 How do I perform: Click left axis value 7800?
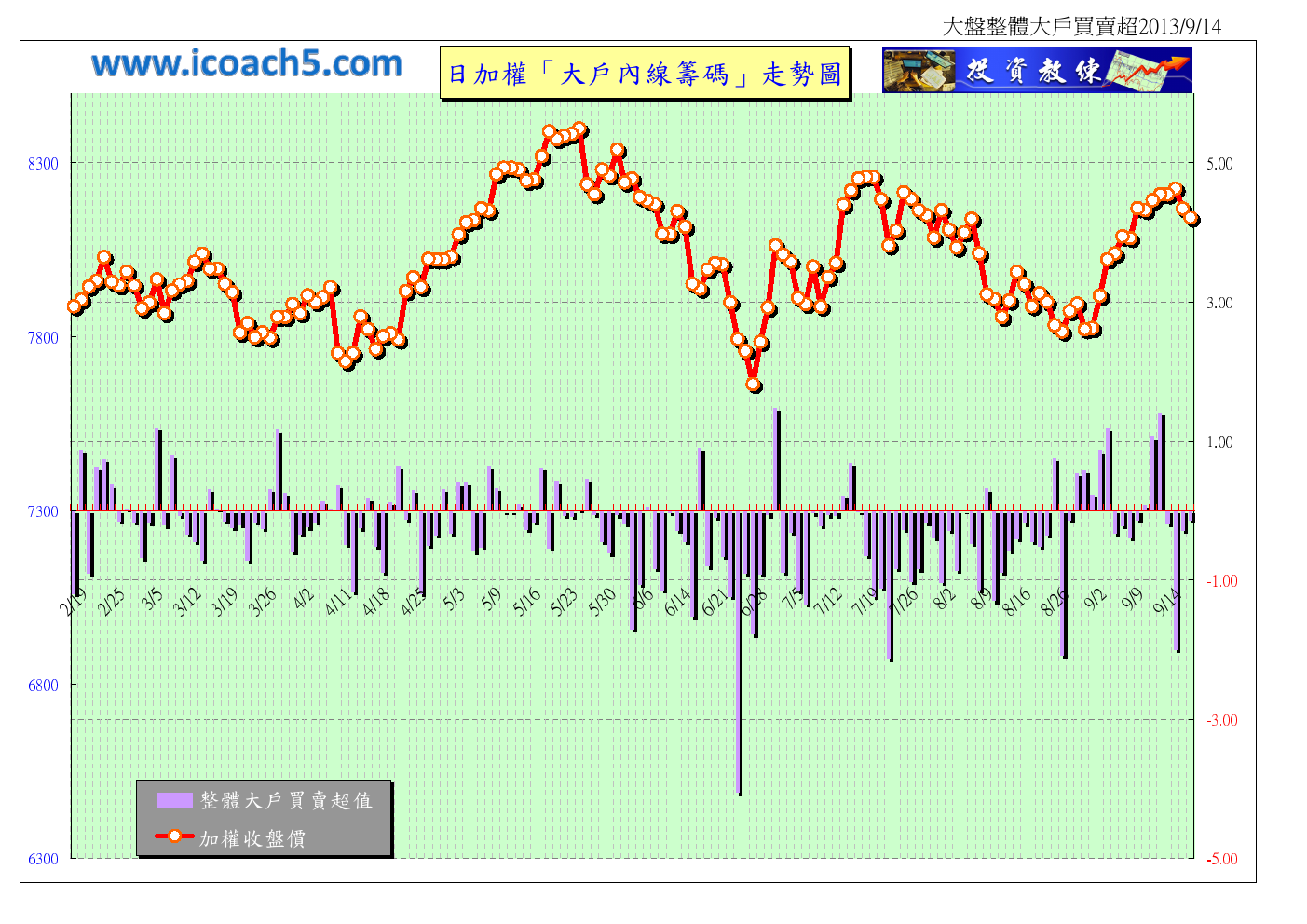pyautogui.click(x=43, y=338)
